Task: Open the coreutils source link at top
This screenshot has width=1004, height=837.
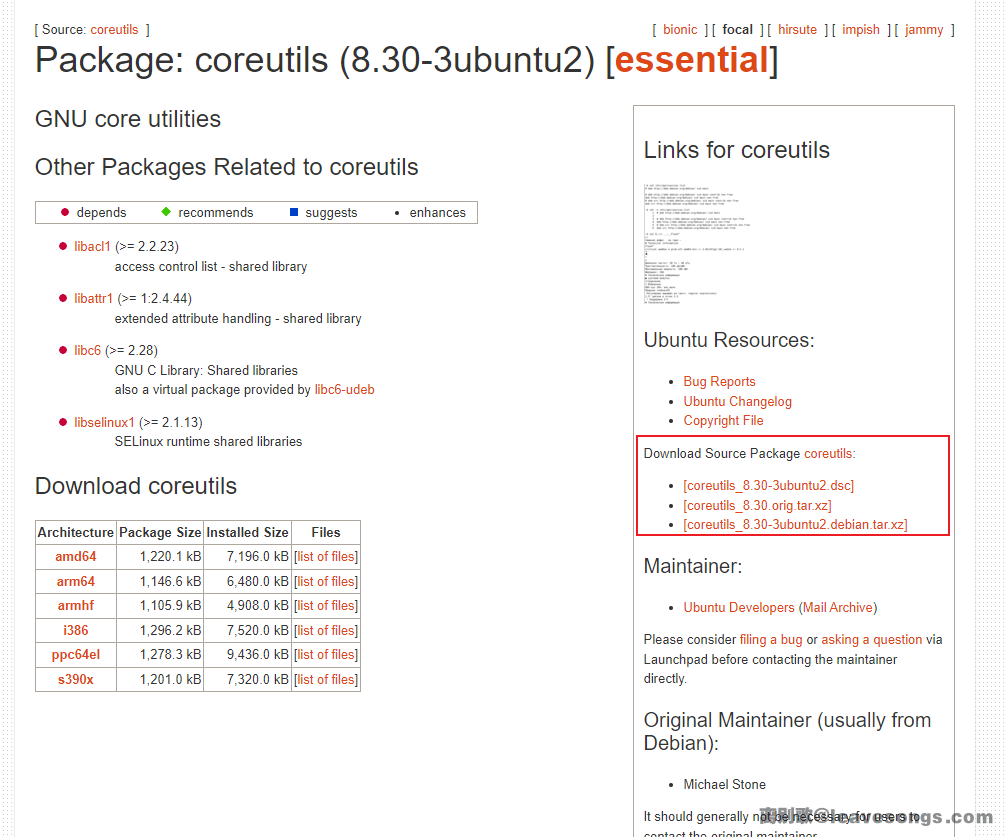Action: coord(114,29)
